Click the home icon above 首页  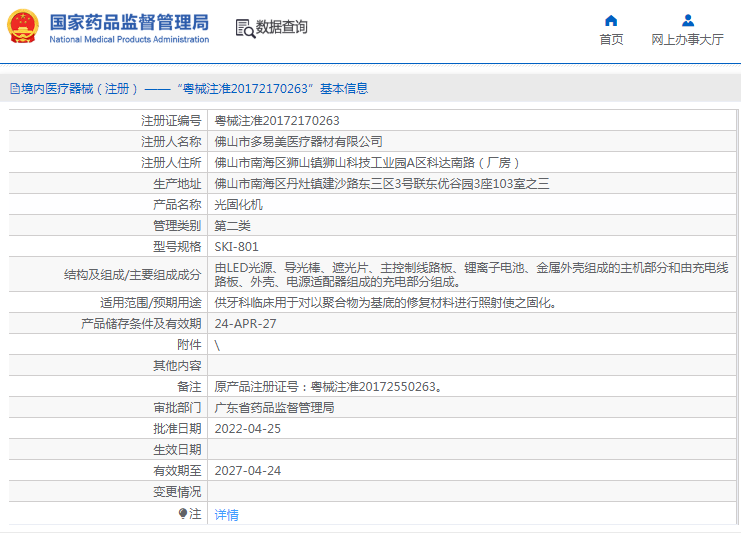point(611,20)
